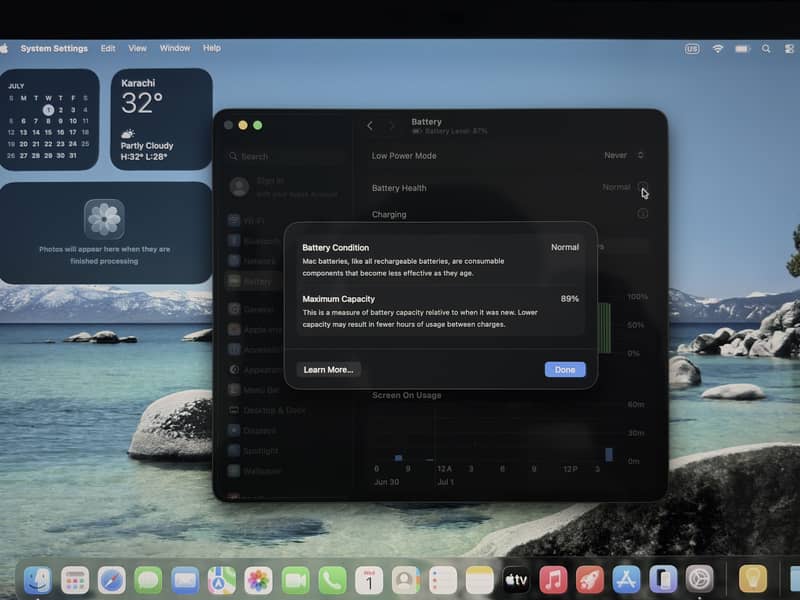Open the Apps launcher in the Dock

75,580
